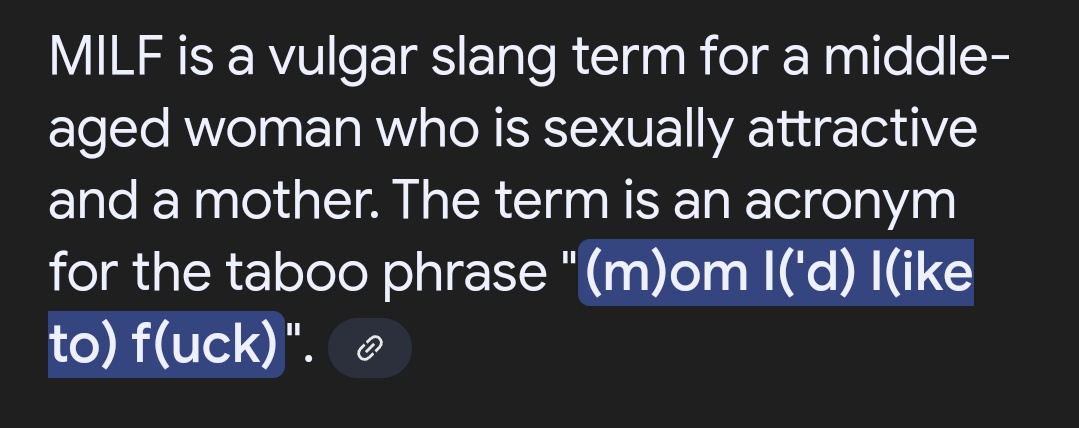This screenshot has width=1079, height=428.
Task: Click the highlighted phrase on the fourth line
Action: (776, 272)
